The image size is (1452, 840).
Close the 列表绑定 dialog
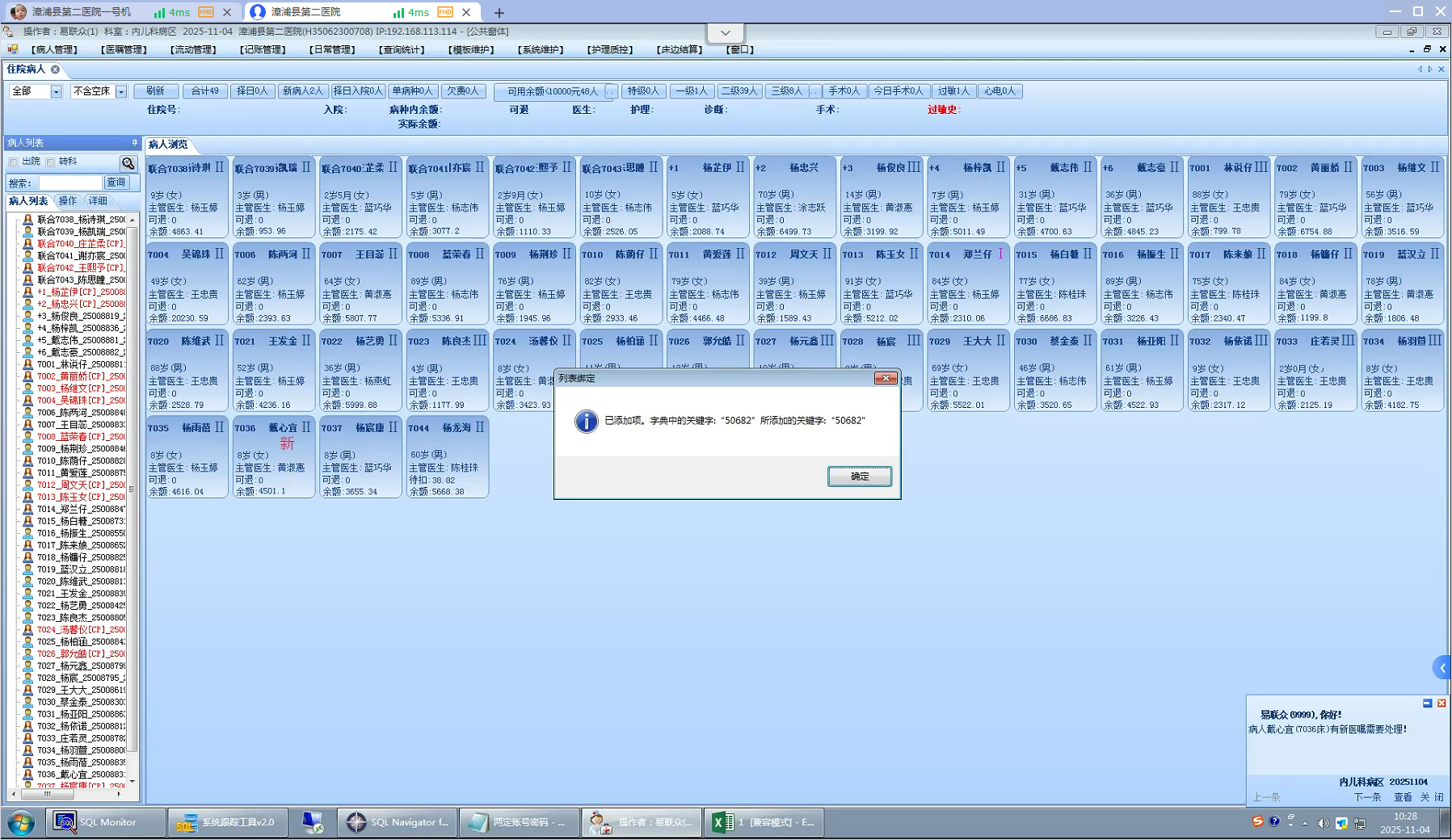click(x=886, y=378)
